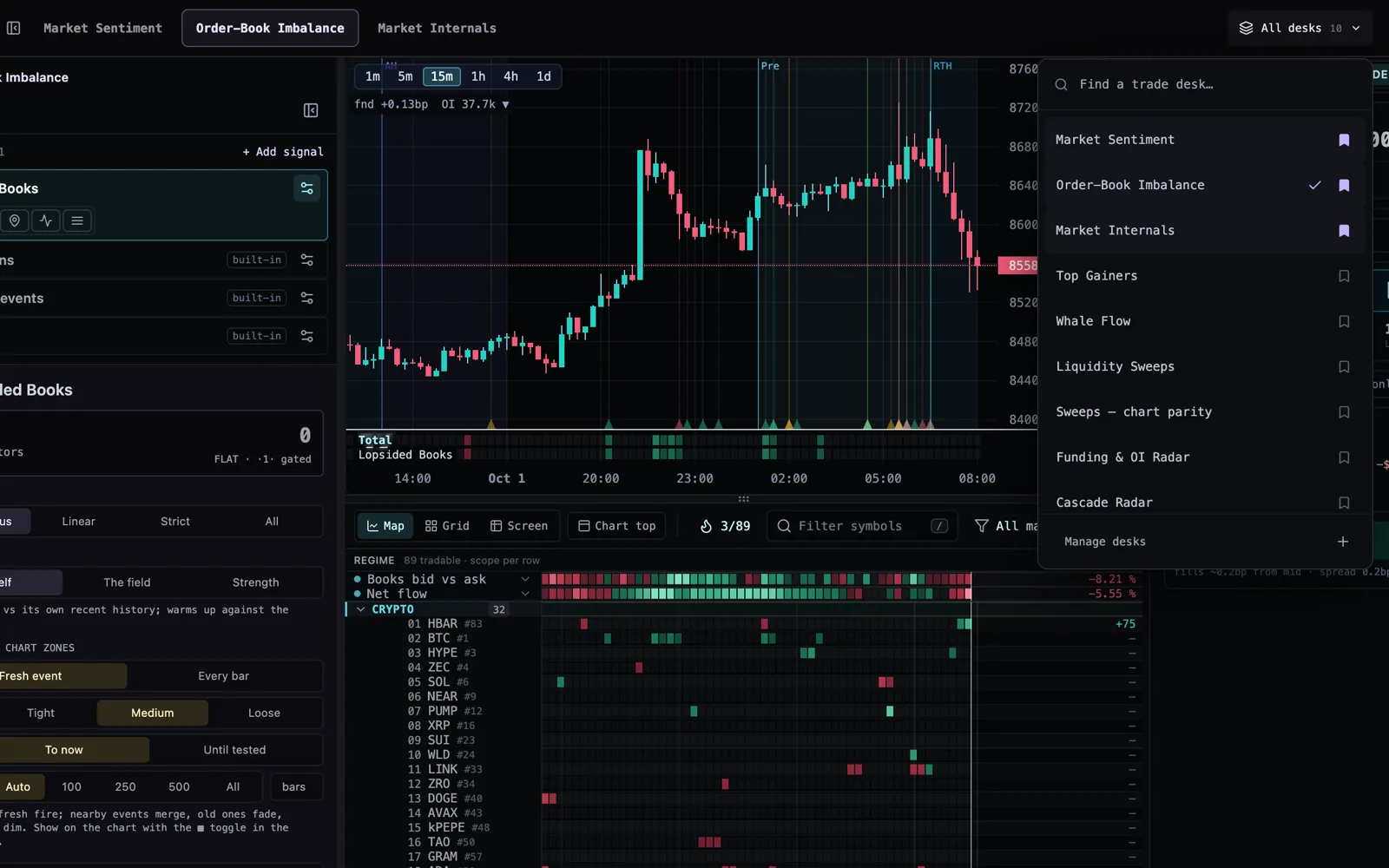
Task: Toggle the Chart top button
Action: pos(617,526)
